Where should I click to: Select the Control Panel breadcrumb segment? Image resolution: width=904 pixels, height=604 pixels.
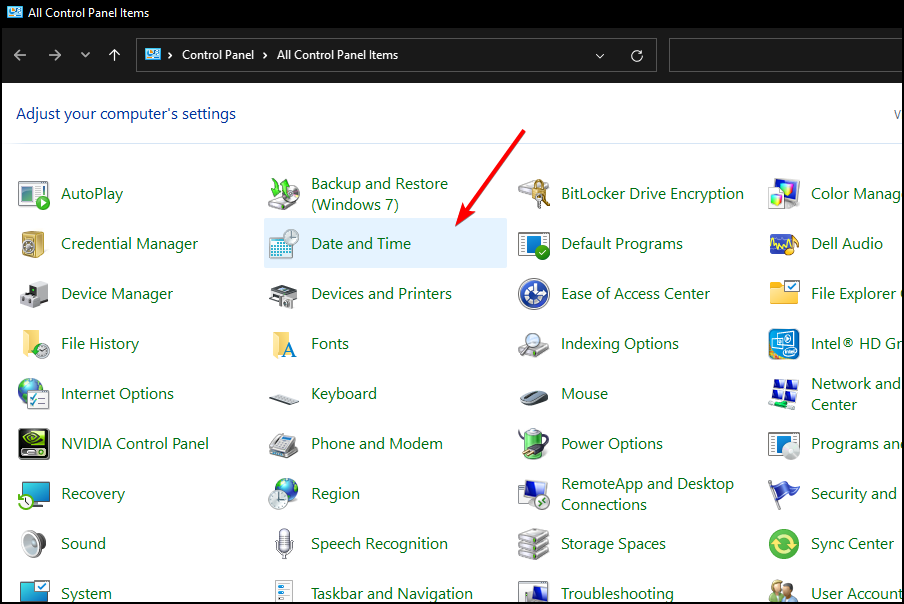pos(218,55)
